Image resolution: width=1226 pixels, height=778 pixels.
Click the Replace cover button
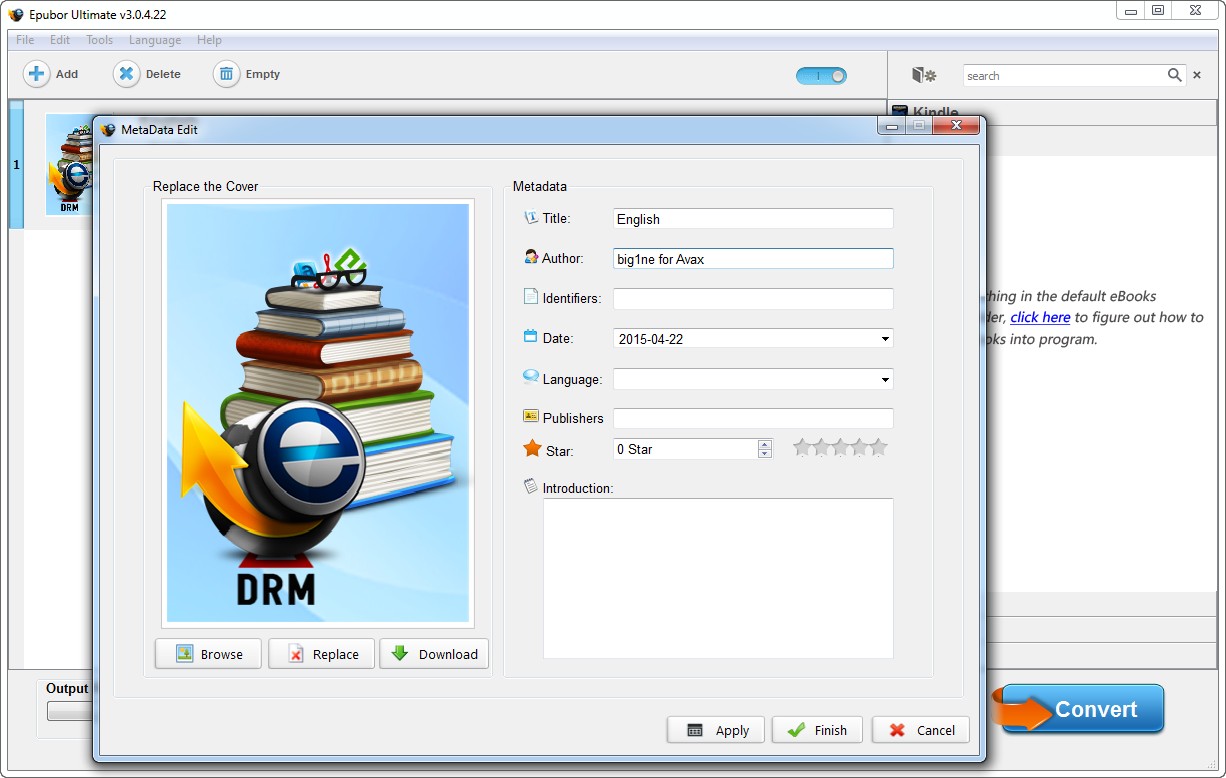click(321, 654)
